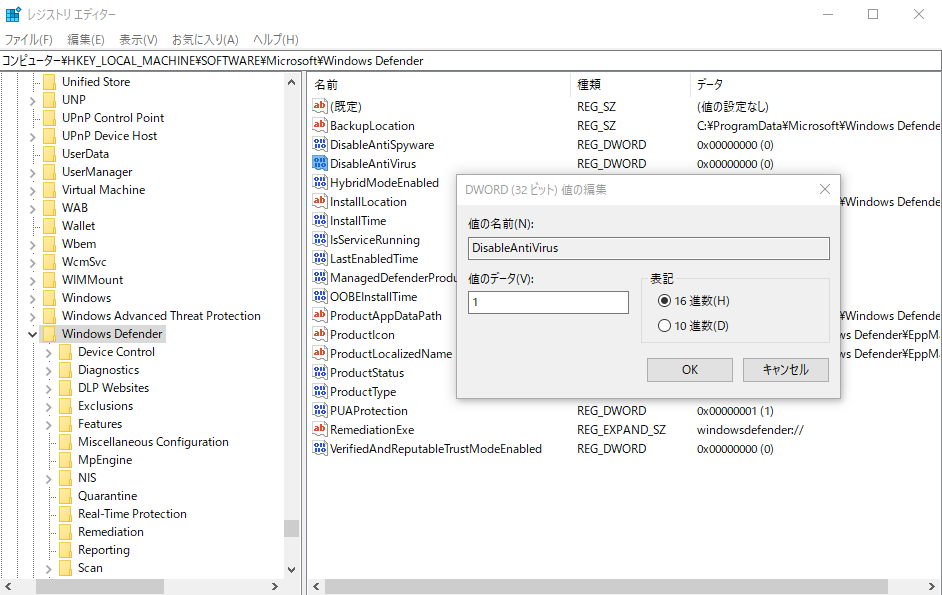Collapse the Windows Defender tree node

click(32, 334)
